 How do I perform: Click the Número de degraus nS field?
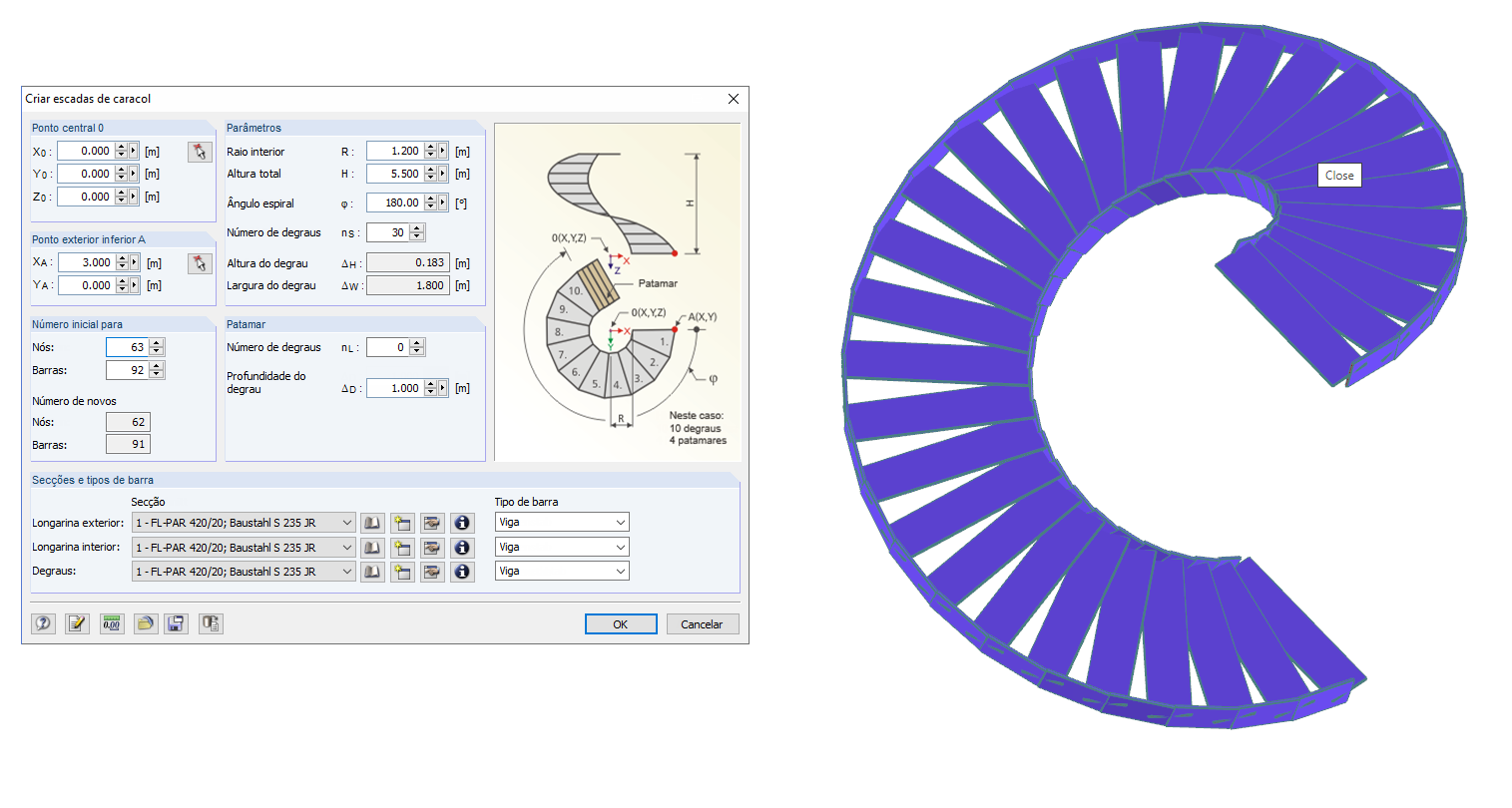point(388,232)
